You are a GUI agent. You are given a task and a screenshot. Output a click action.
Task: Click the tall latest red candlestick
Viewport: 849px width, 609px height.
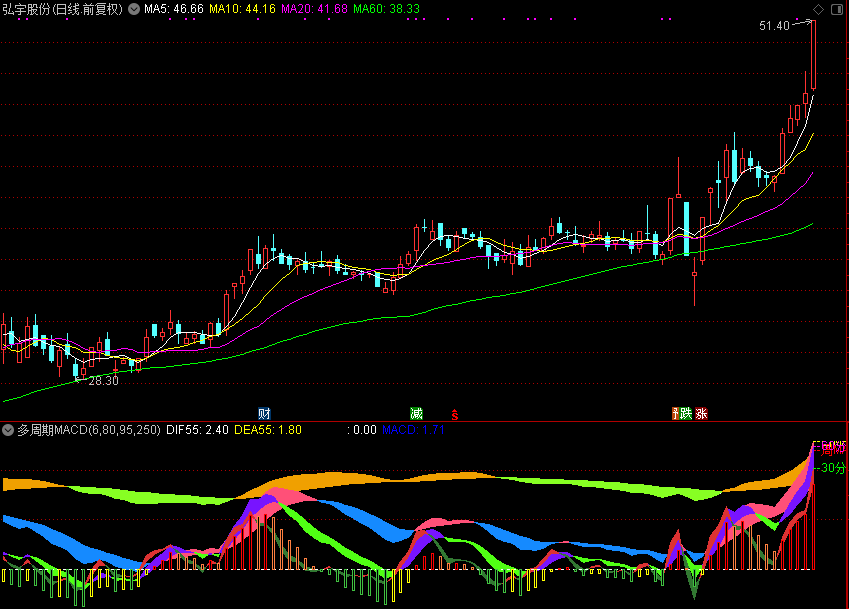813,55
